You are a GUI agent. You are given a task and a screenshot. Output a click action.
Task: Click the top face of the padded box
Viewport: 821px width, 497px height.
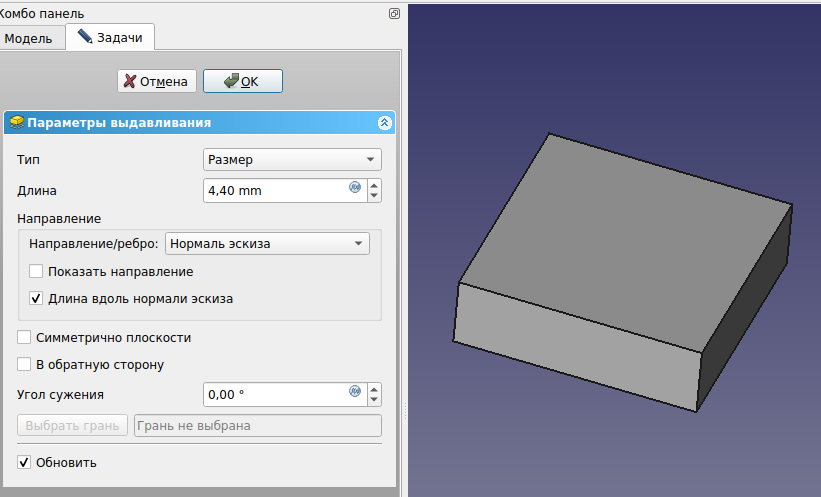626,242
